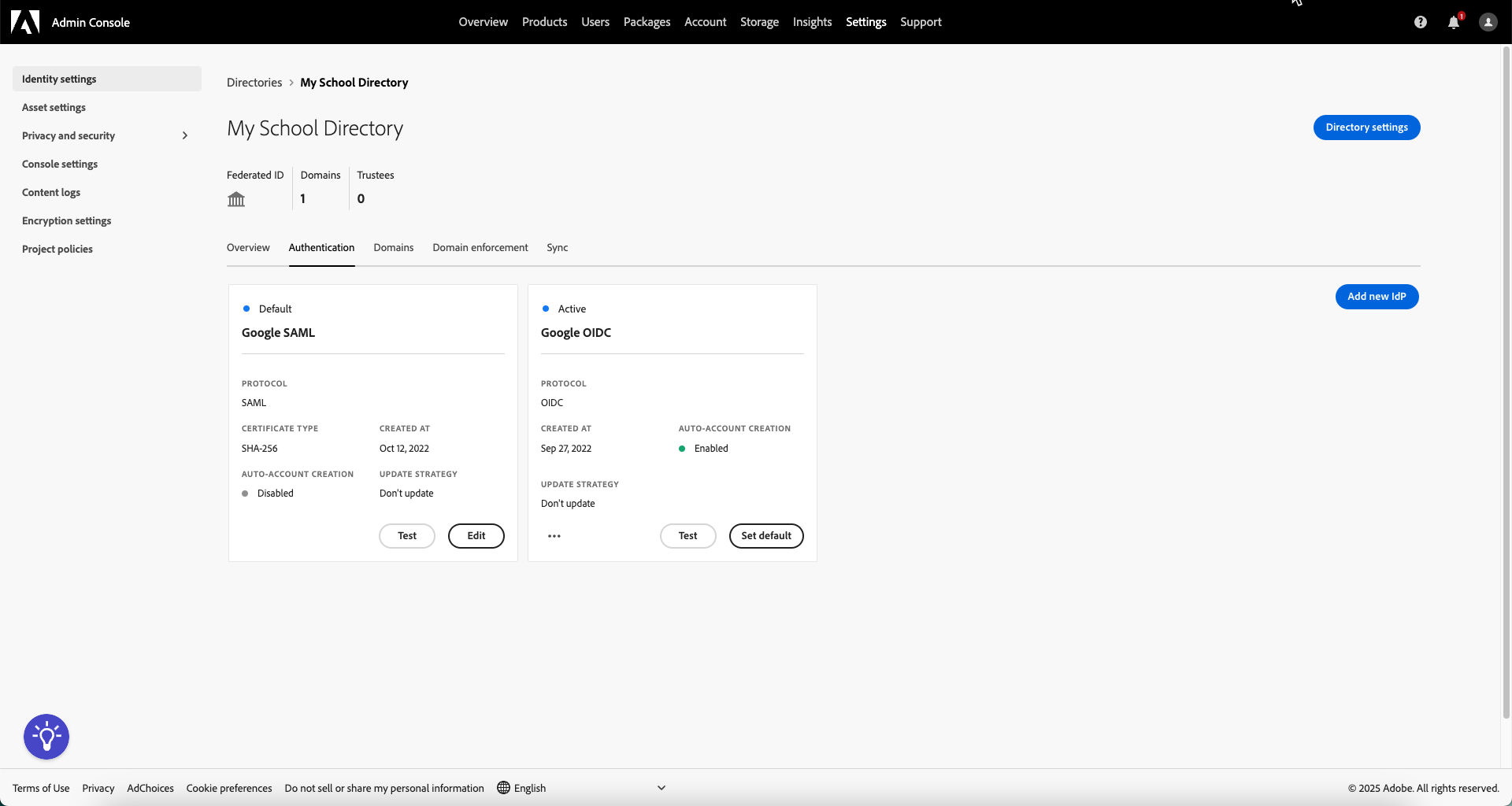Go back to Directories breadcrumb
The height and width of the screenshot is (806, 1512).
coord(254,83)
